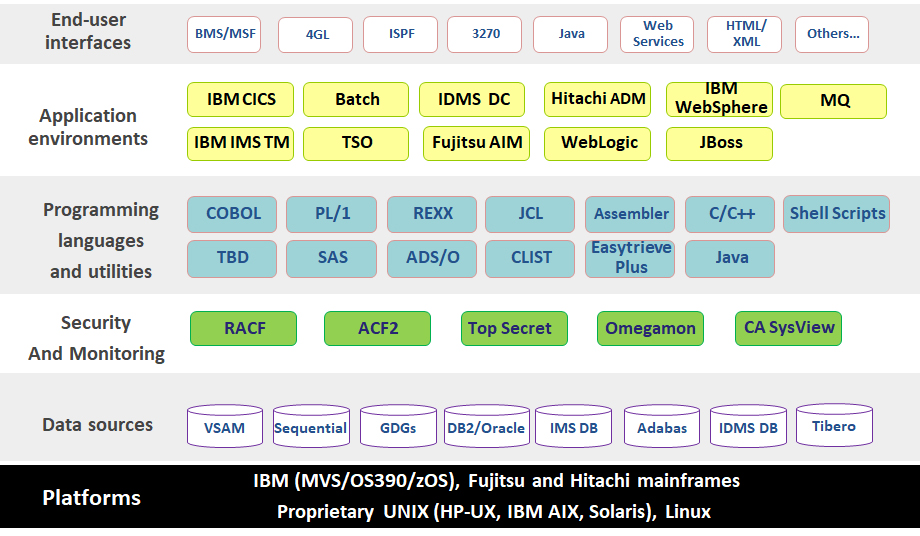The image size is (920, 536).
Task: Click the IBM IMS TM box
Action: (241, 143)
